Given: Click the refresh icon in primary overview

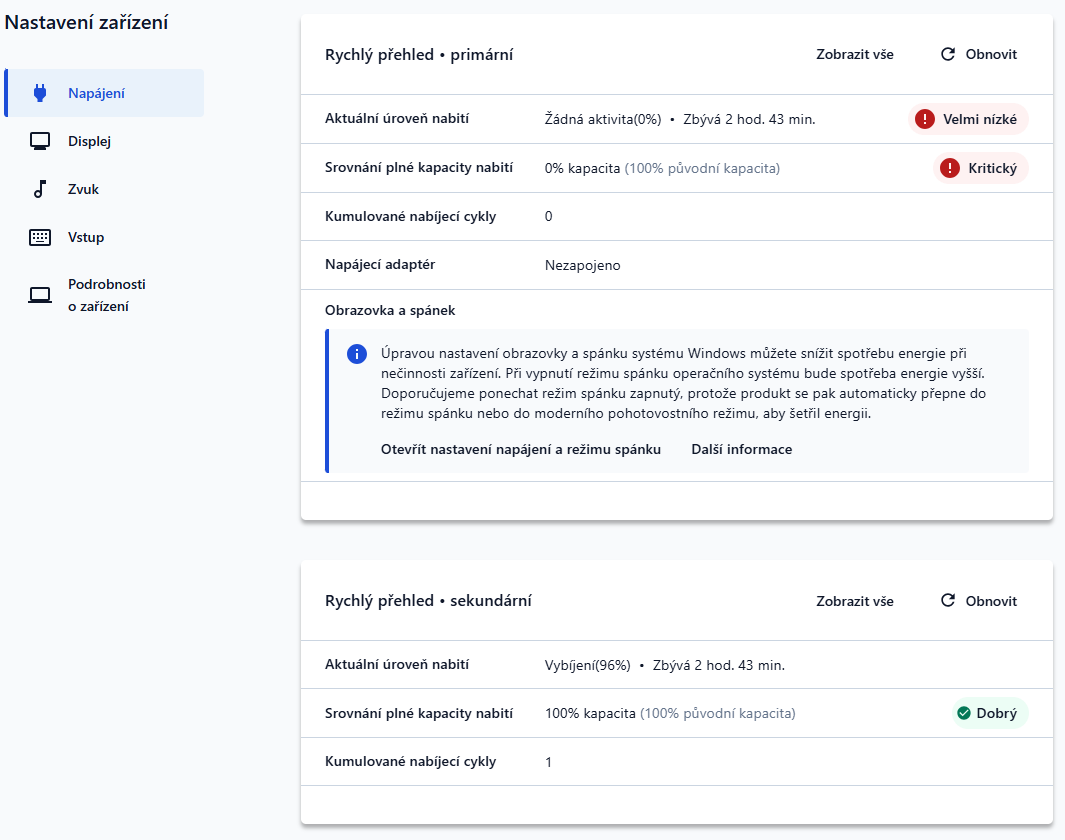Looking at the screenshot, I should tap(948, 54).
